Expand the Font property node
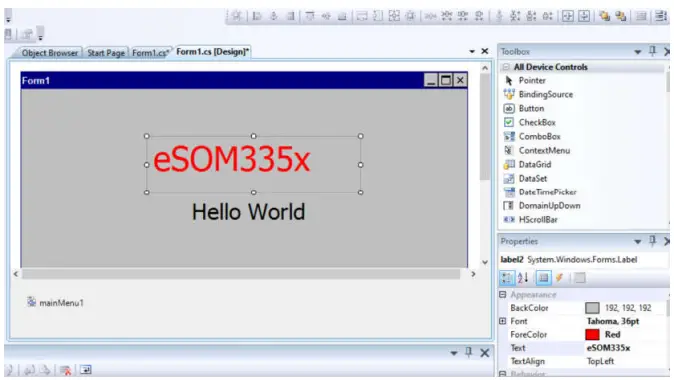The height and width of the screenshot is (380, 674). (x=502, y=321)
